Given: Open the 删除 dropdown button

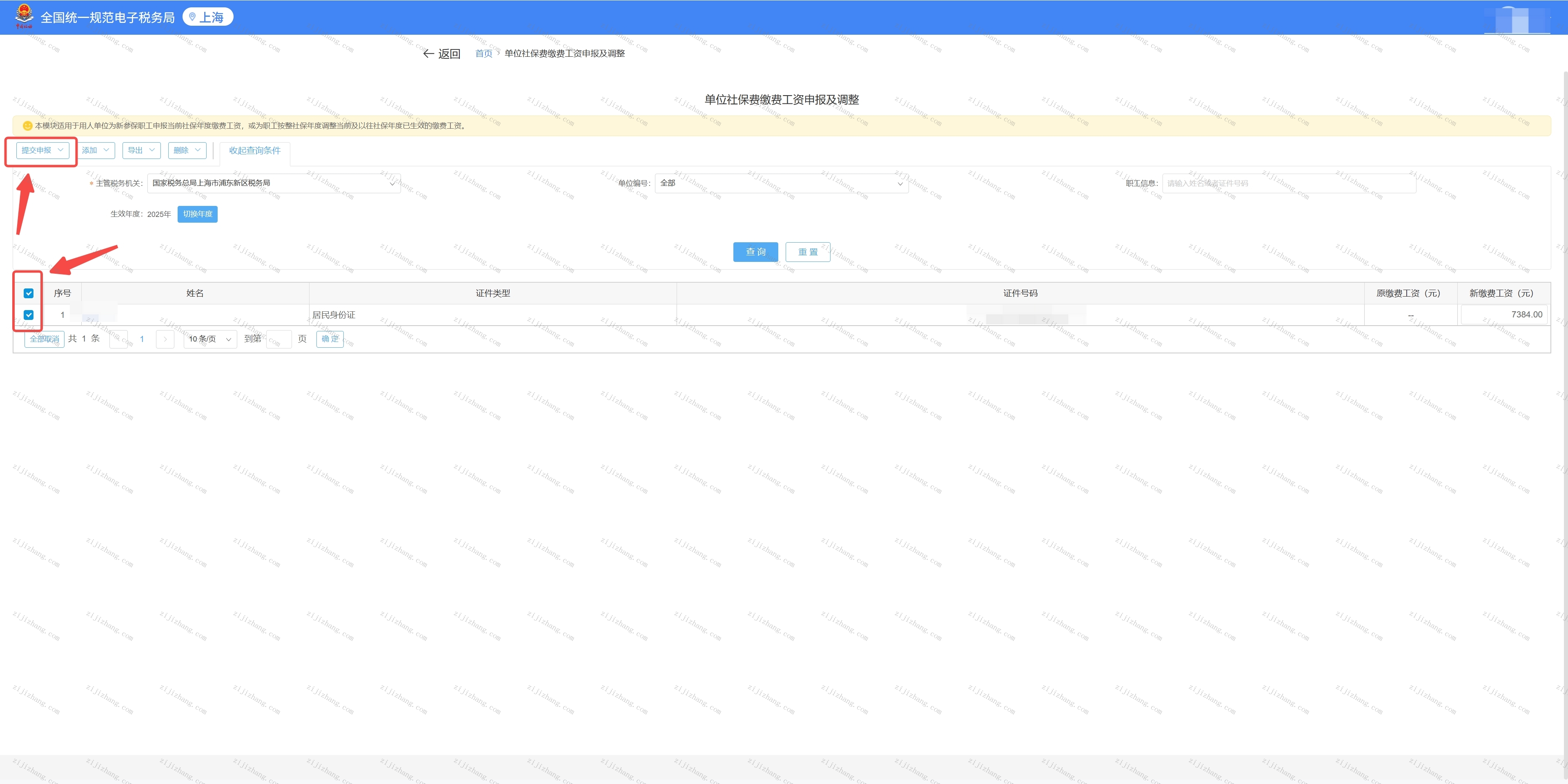Looking at the screenshot, I should coord(187,150).
